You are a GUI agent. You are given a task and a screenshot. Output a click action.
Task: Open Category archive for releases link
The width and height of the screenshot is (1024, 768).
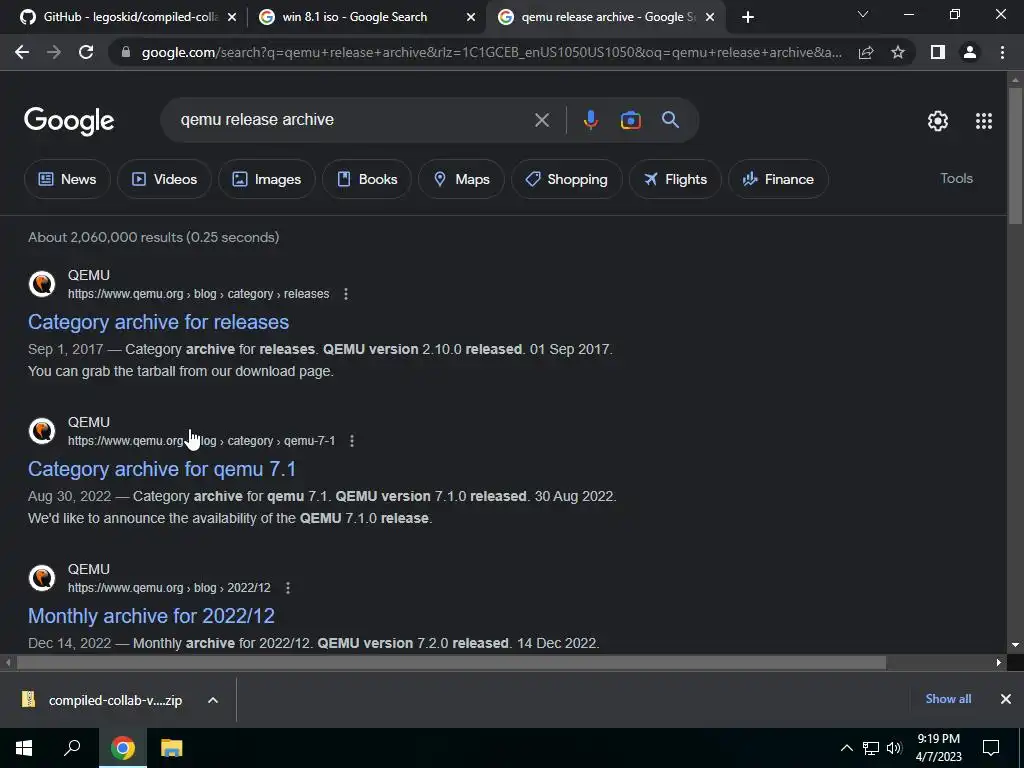[159, 322]
